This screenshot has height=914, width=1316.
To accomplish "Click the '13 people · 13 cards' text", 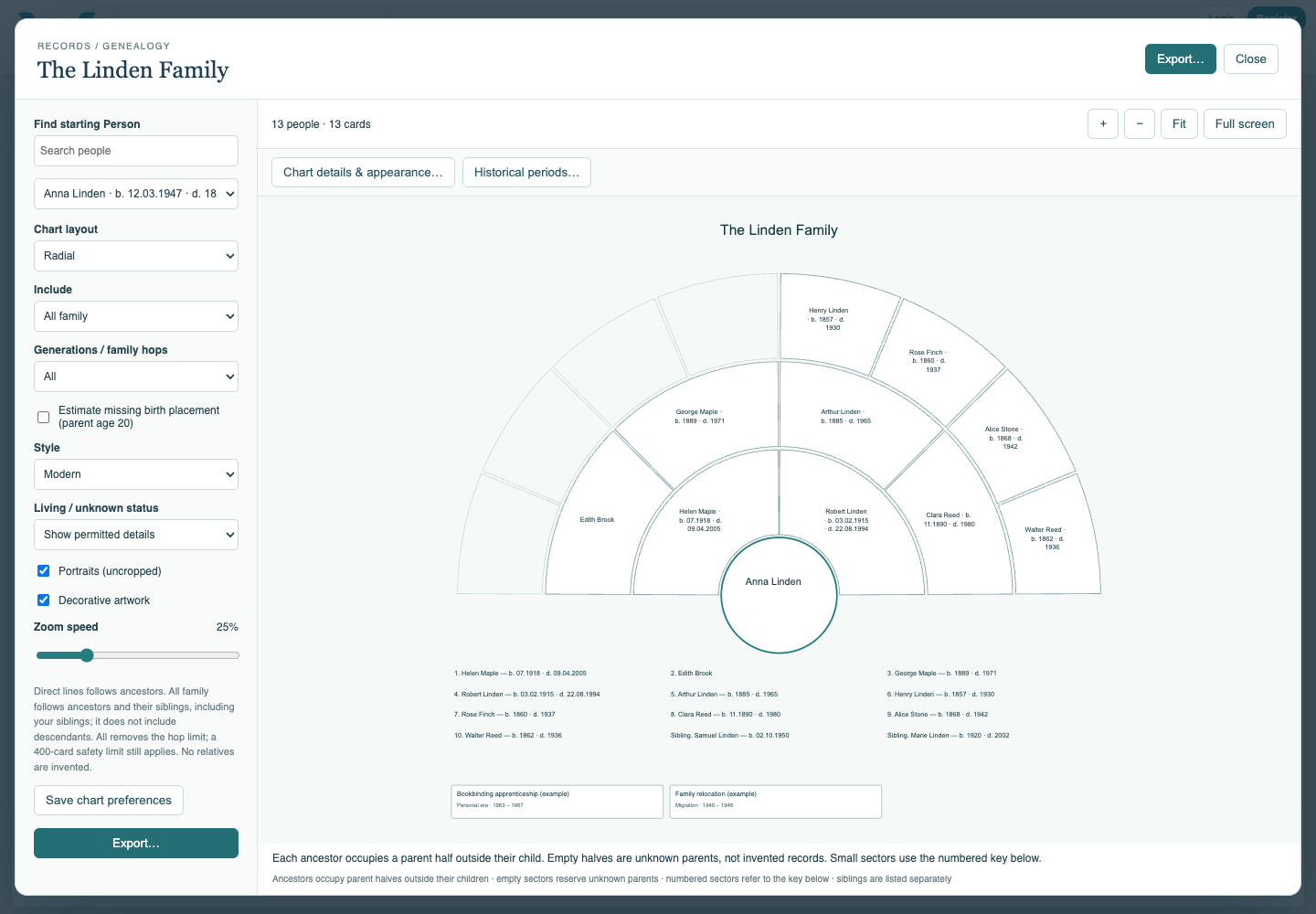I will click(x=321, y=124).
